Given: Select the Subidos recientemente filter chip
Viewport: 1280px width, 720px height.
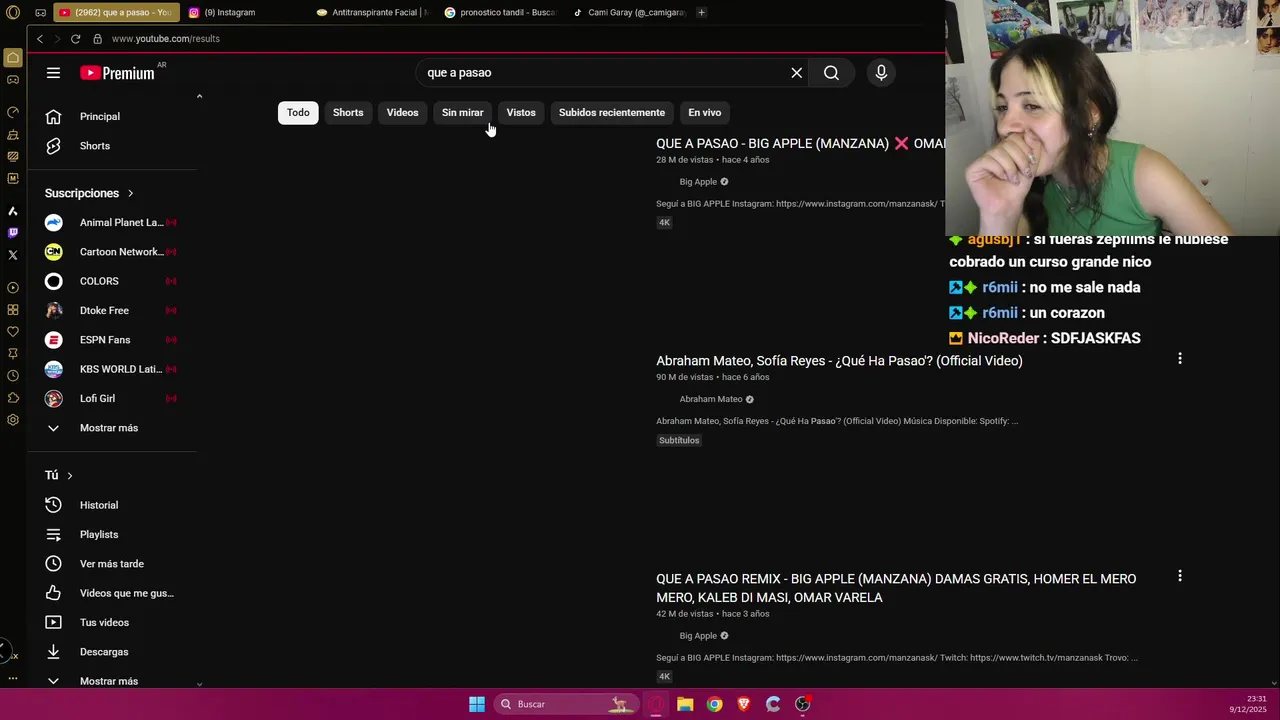Looking at the screenshot, I should point(612,113).
